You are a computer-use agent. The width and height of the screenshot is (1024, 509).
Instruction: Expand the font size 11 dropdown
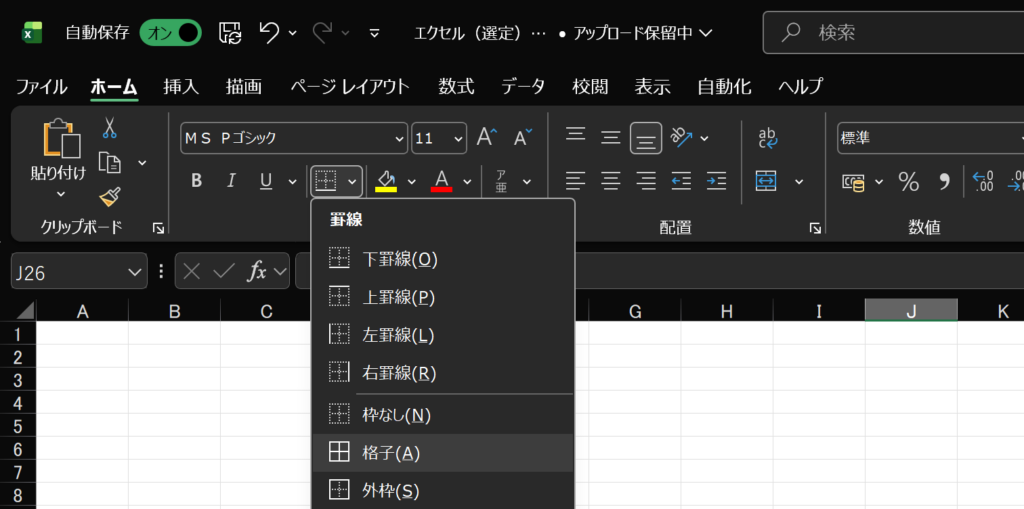458,138
